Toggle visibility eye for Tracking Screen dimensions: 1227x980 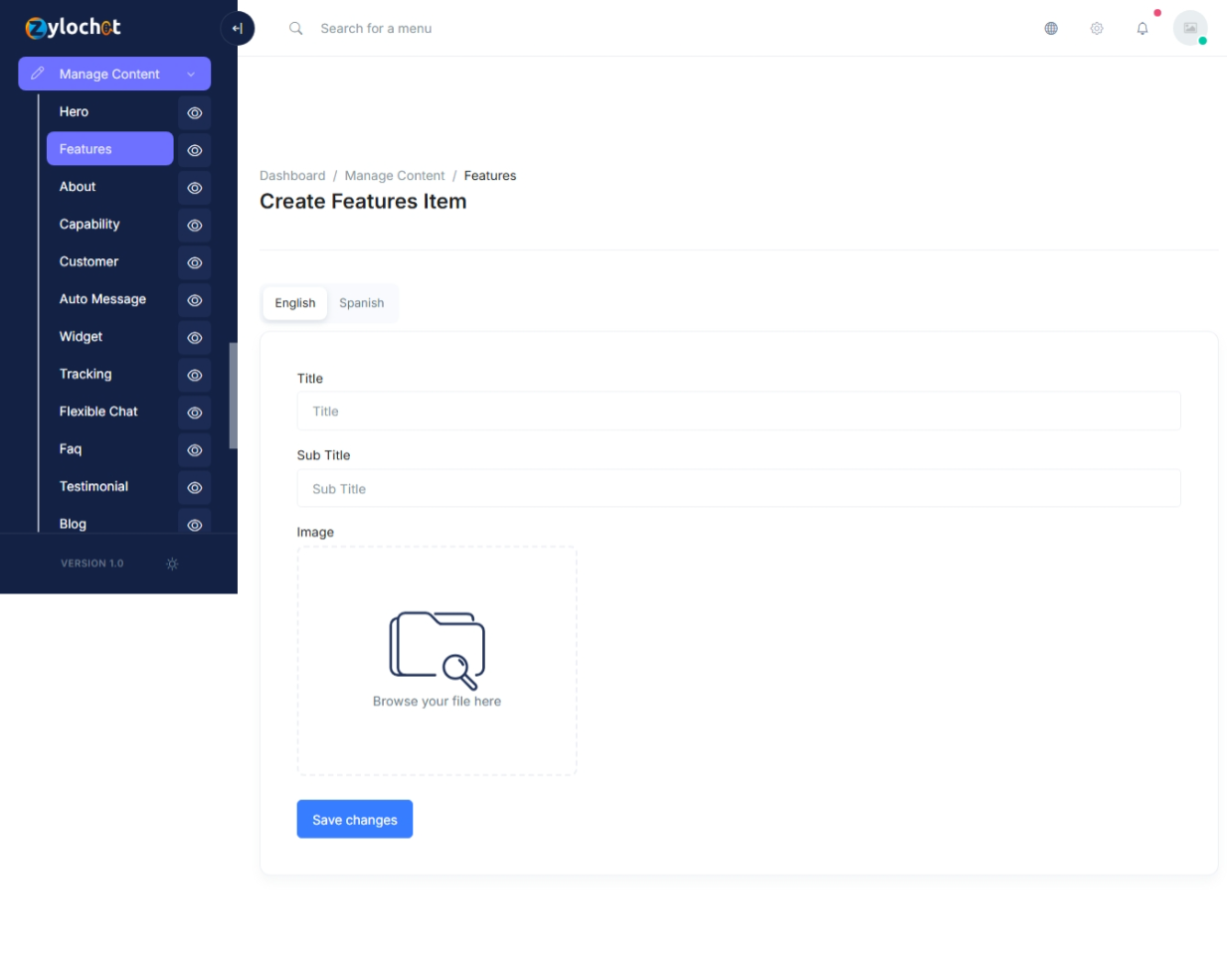pyautogui.click(x=195, y=375)
